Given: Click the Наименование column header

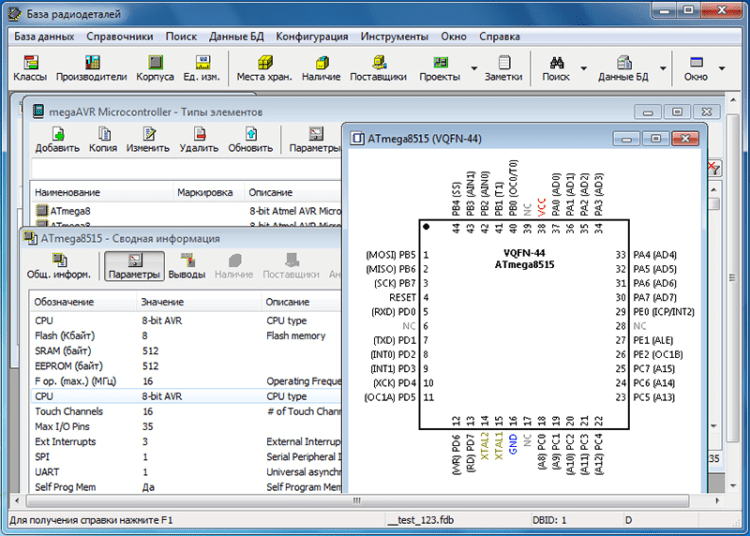Looking at the screenshot, I should point(68,192).
